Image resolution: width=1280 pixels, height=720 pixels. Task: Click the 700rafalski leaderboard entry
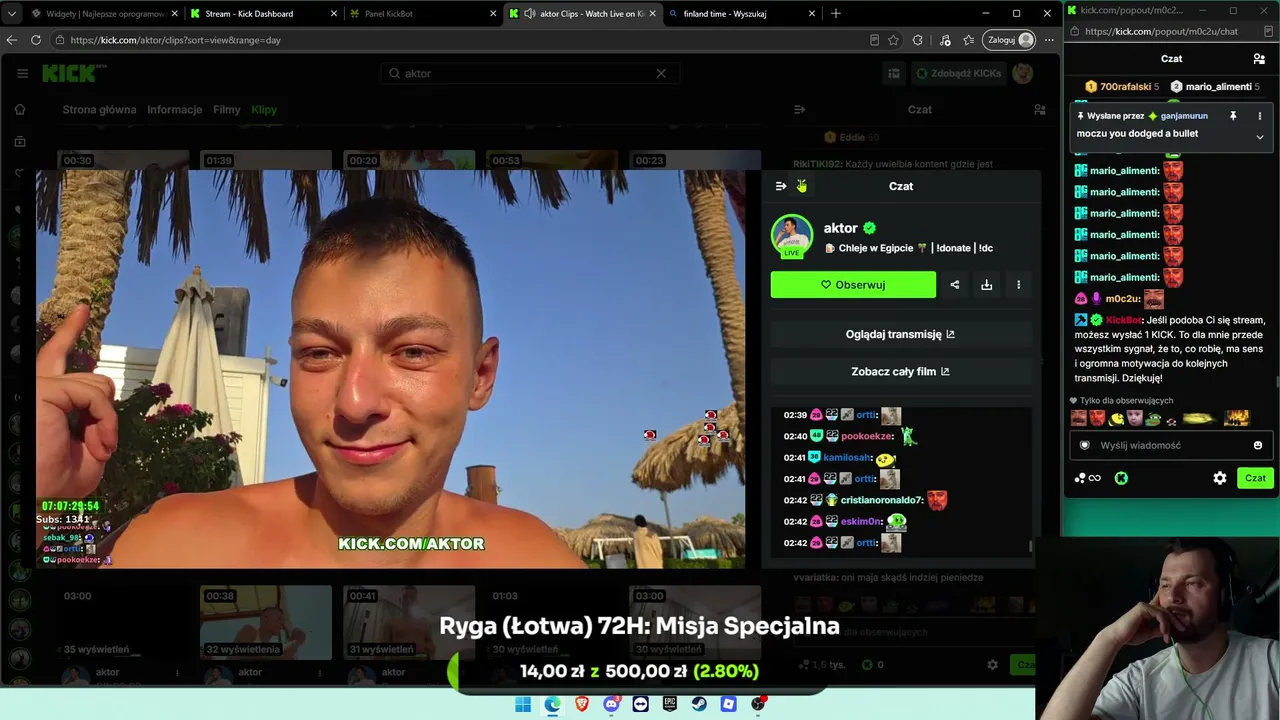point(1122,87)
